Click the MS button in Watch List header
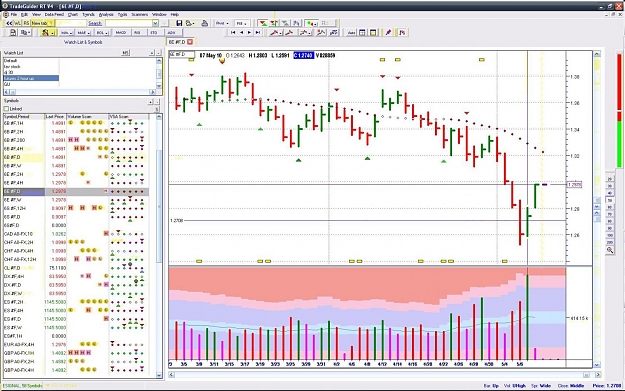The image size is (625, 391). coord(125,53)
